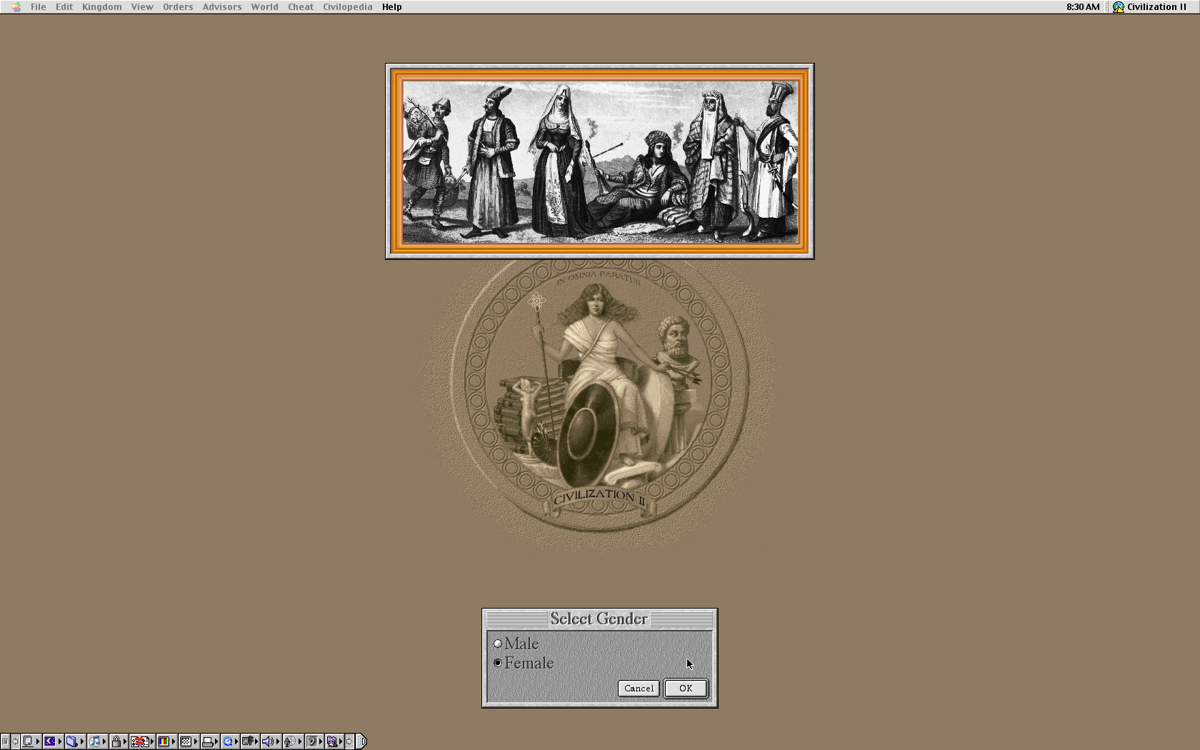Expand the arrow beside the speaker volume icon
This screenshot has height=750, width=1200.
tap(277, 742)
